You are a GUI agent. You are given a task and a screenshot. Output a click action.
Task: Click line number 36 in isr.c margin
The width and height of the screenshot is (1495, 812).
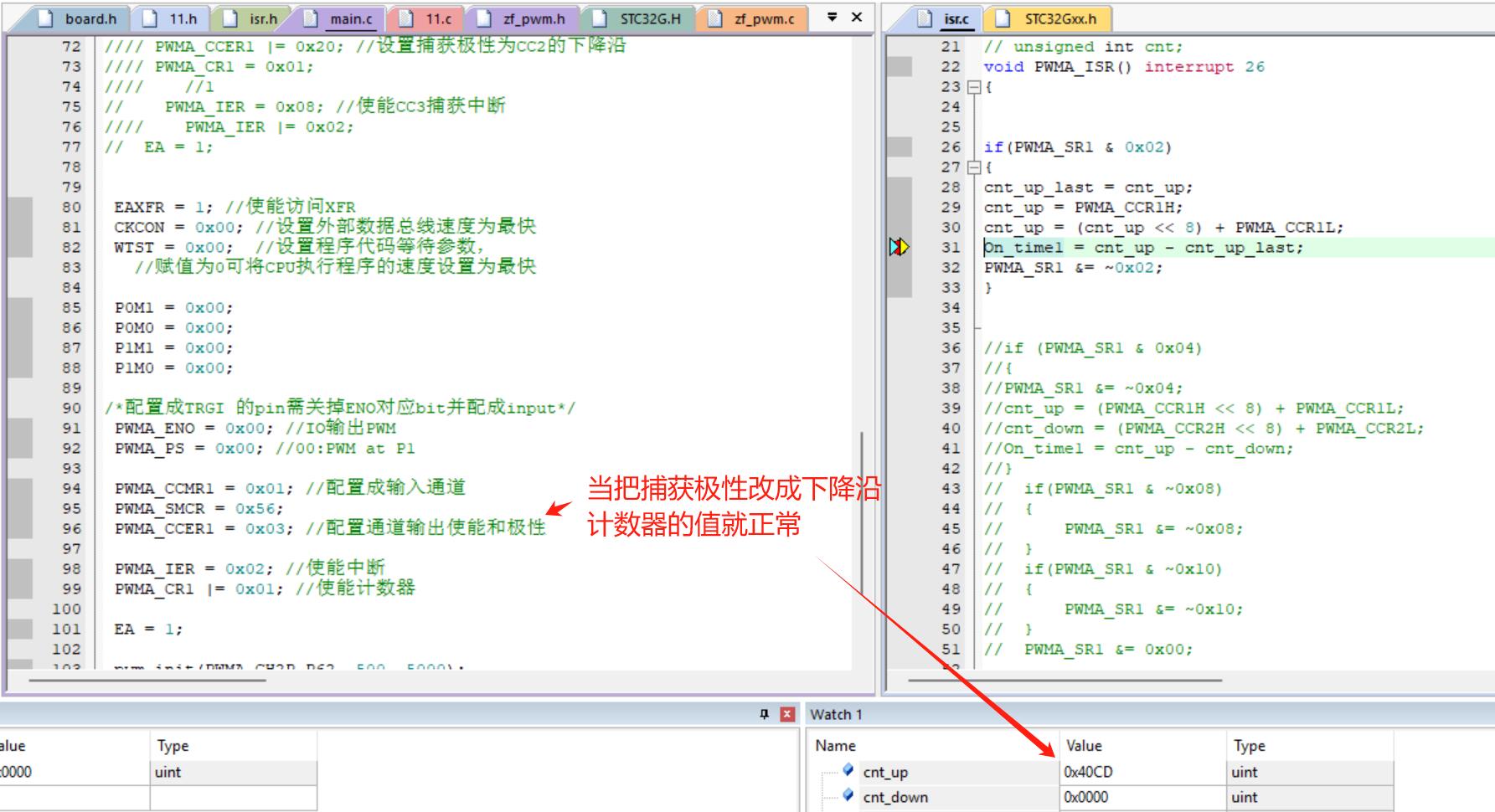click(951, 347)
